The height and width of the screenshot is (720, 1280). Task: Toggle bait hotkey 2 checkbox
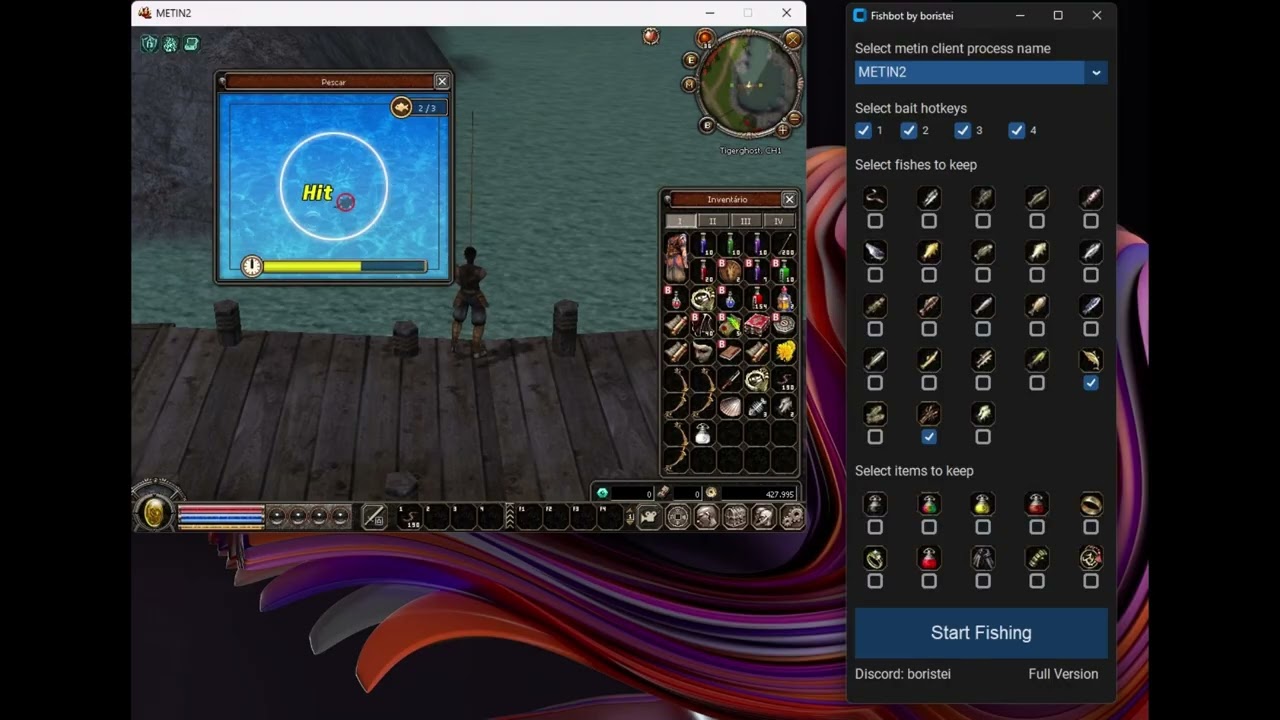pyautogui.click(x=909, y=130)
